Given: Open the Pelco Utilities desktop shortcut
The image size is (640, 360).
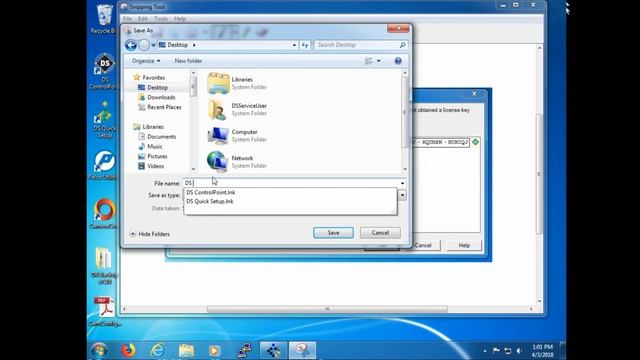Looking at the screenshot, I should [104, 165].
